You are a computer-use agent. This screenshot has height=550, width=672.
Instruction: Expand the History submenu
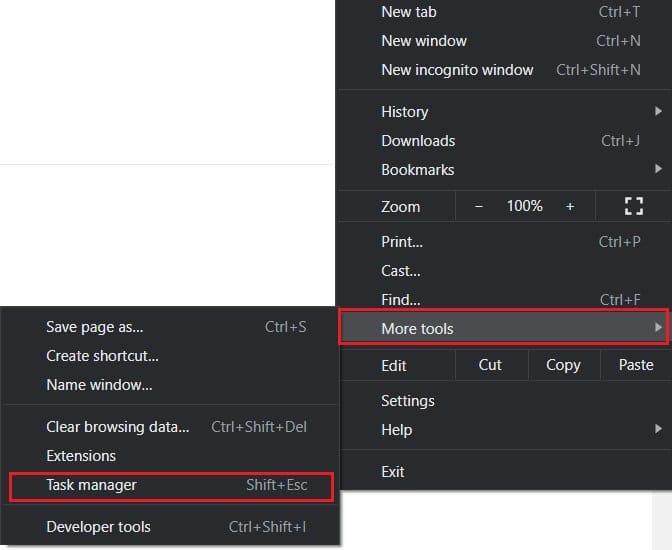[x=504, y=112]
